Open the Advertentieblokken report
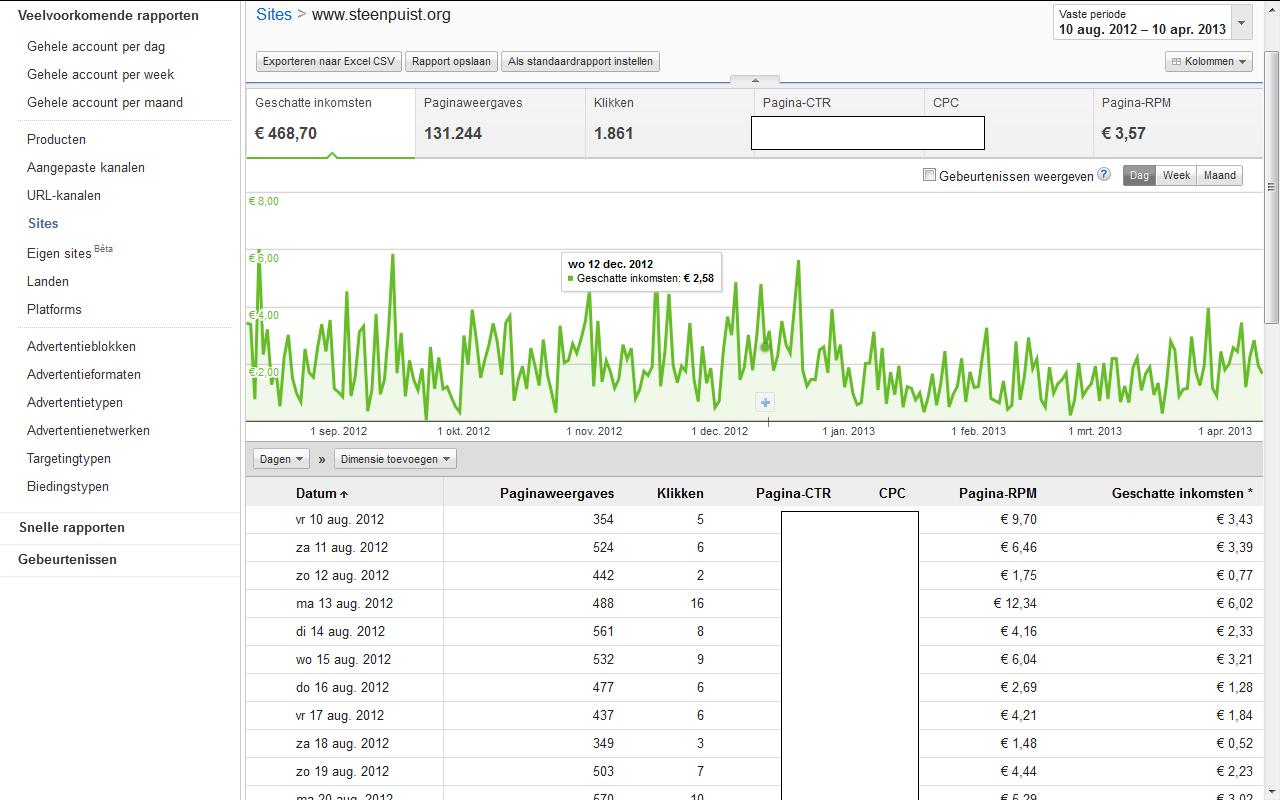 [x=81, y=346]
